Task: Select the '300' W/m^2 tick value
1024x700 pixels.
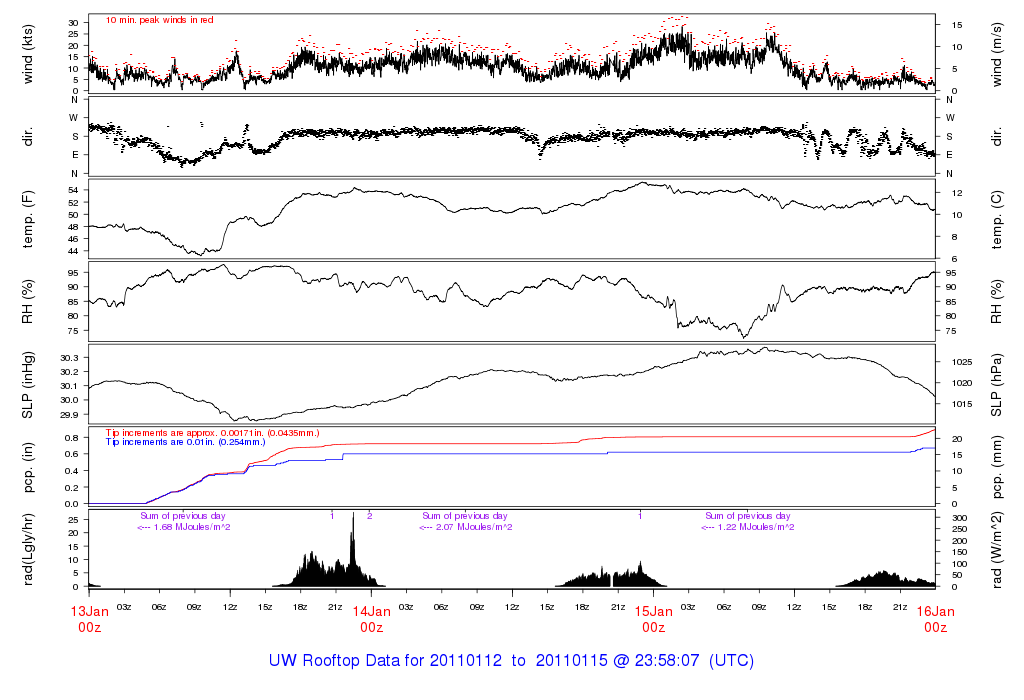Action: [959, 518]
